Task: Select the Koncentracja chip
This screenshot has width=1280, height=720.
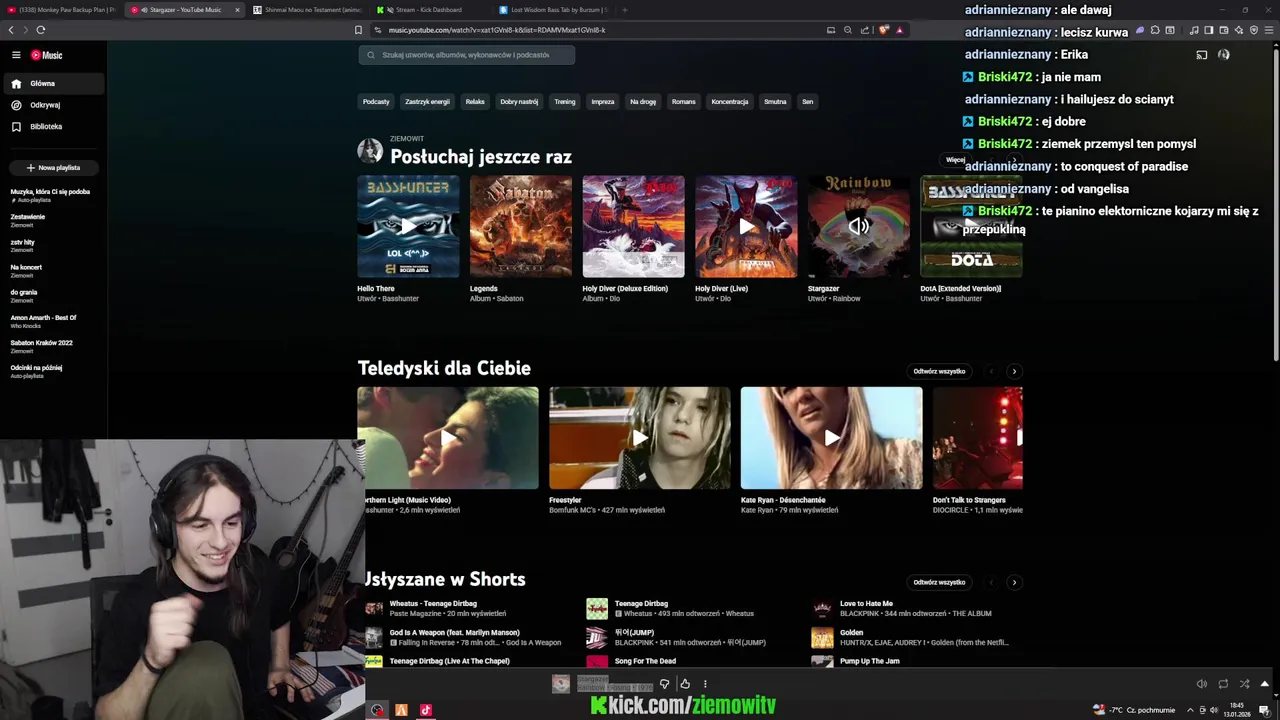Action: click(x=730, y=102)
